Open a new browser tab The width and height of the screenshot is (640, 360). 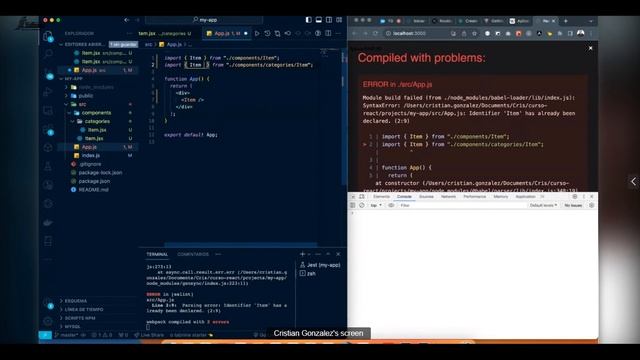coord(566,20)
